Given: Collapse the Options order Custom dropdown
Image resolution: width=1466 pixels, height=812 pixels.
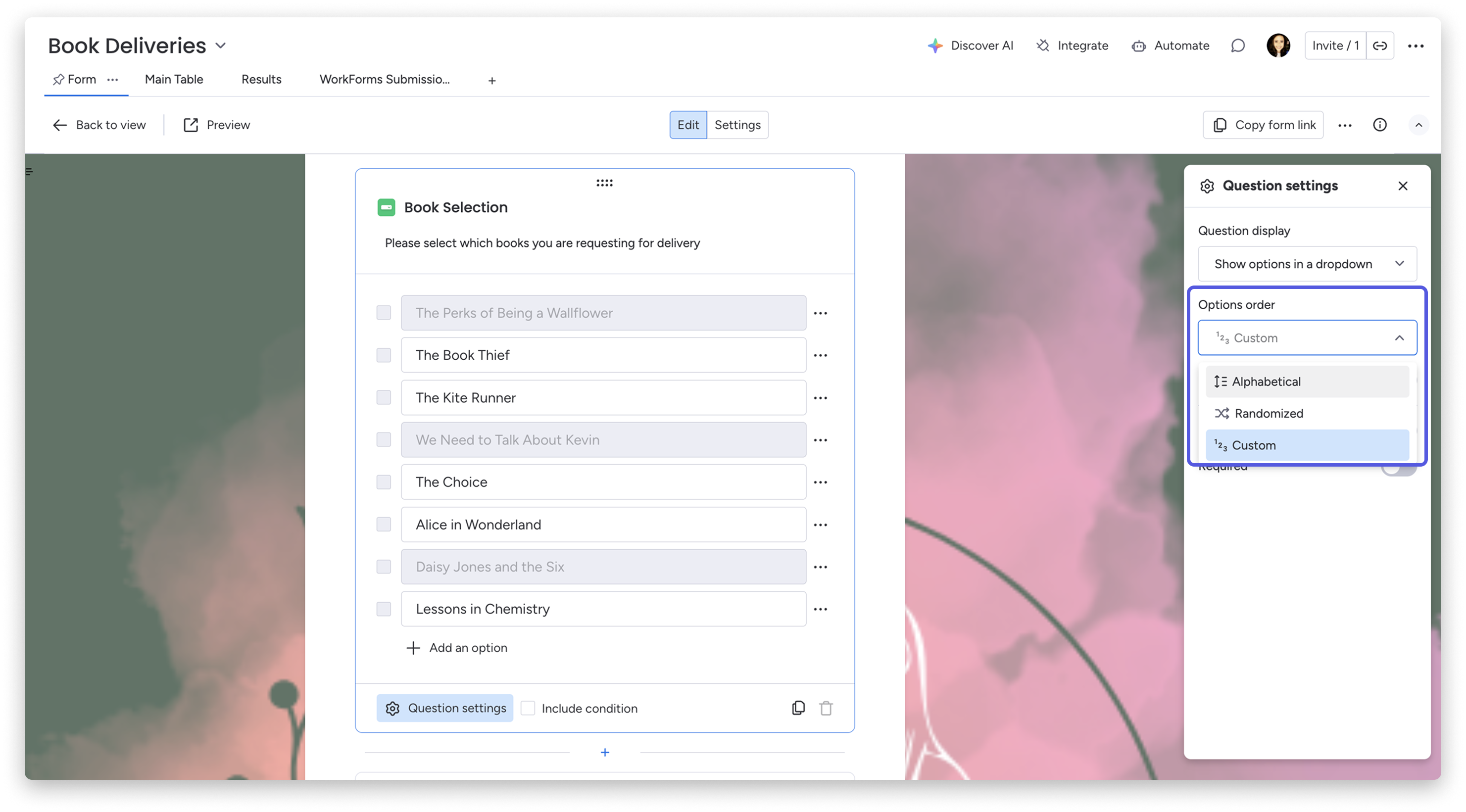Looking at the screenshot, I should (1307, 338).
